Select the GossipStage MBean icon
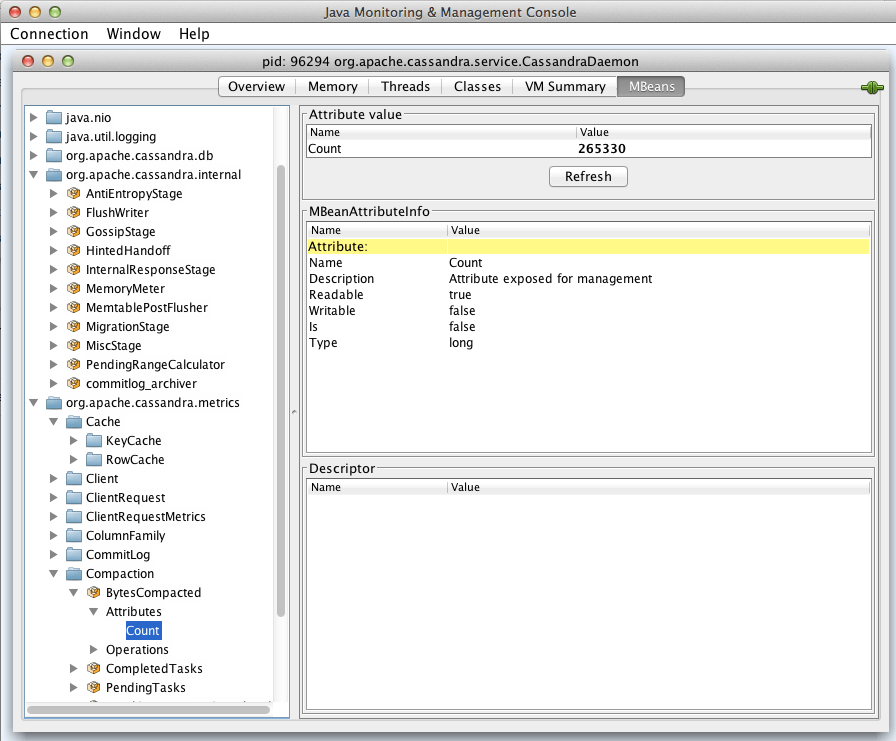Viewport: 896px width, 741px height. point(73,231)
